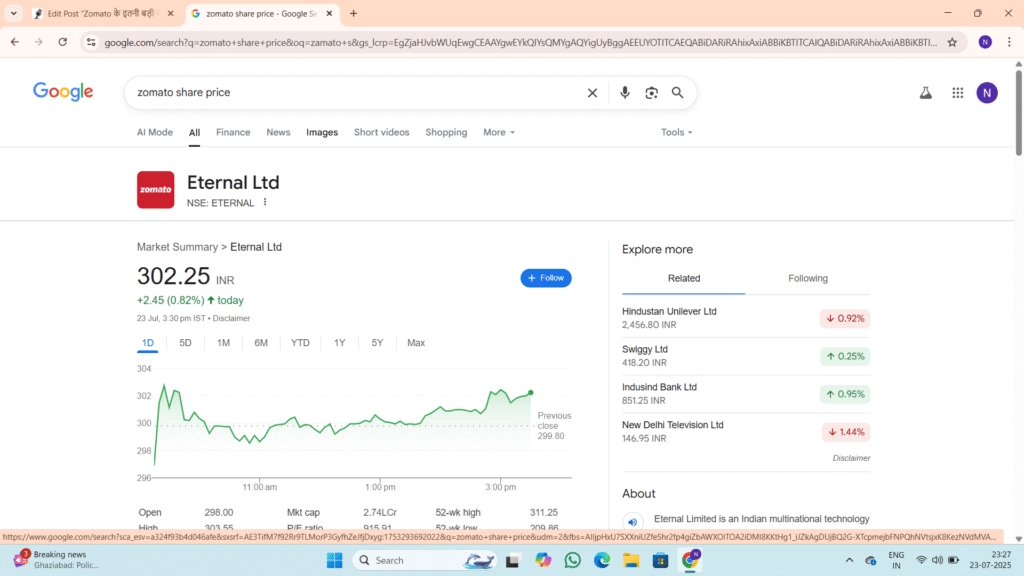Image resolution: width=1024 pixels, height=576 pixels.
Task: Open Google Lens image search
Action: click(x=651, y=93)
